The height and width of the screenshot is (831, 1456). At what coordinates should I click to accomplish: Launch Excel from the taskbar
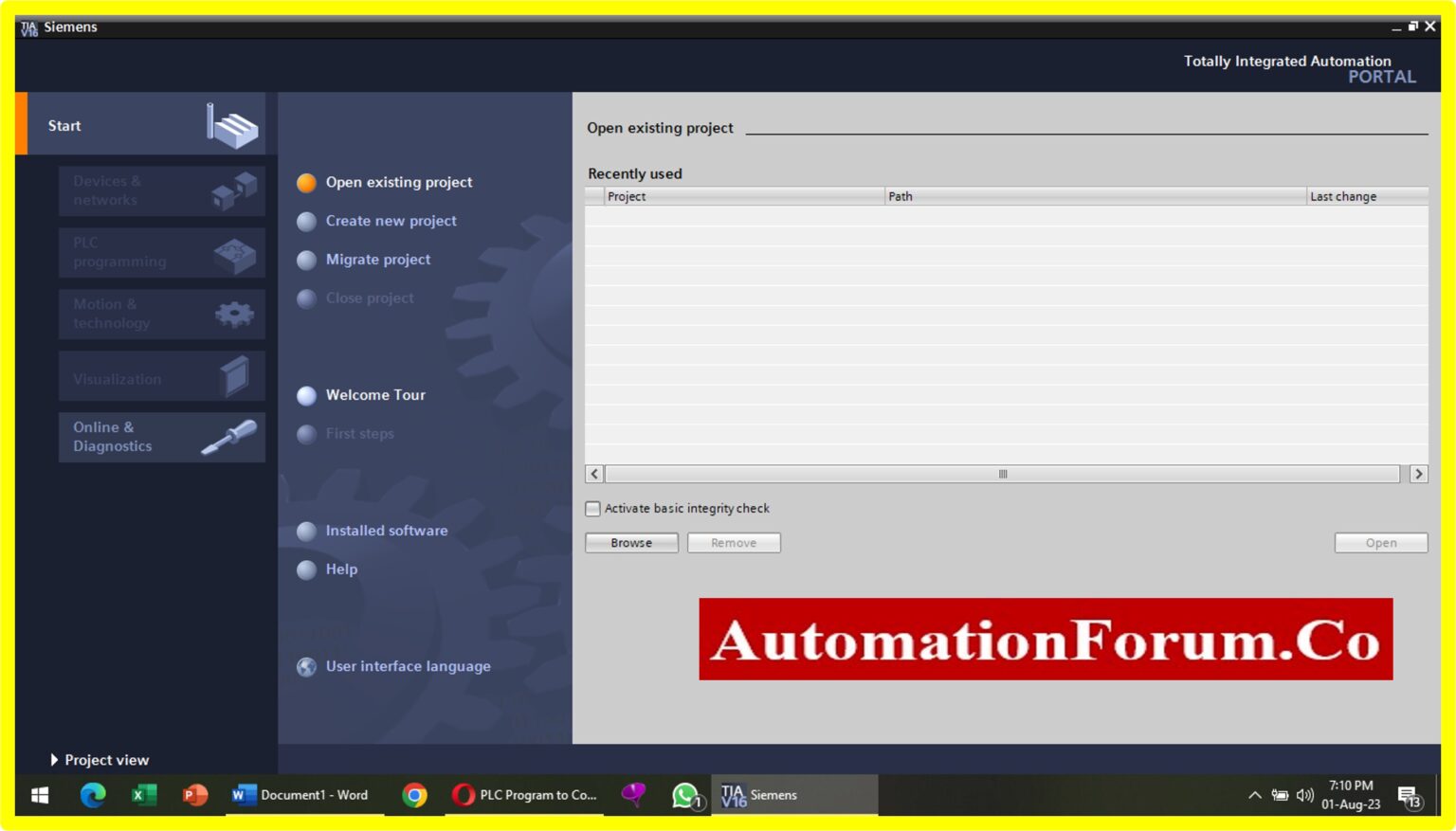point(144,795)
